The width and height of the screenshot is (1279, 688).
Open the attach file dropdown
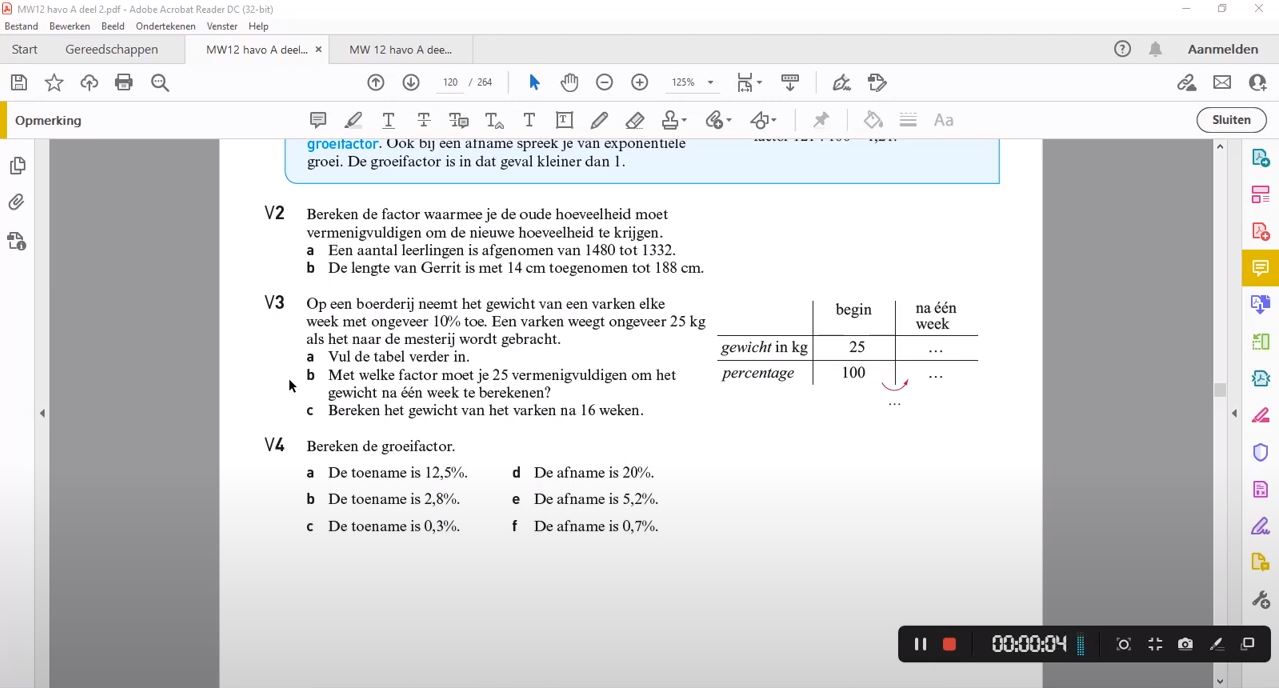[x=718, y=120]
